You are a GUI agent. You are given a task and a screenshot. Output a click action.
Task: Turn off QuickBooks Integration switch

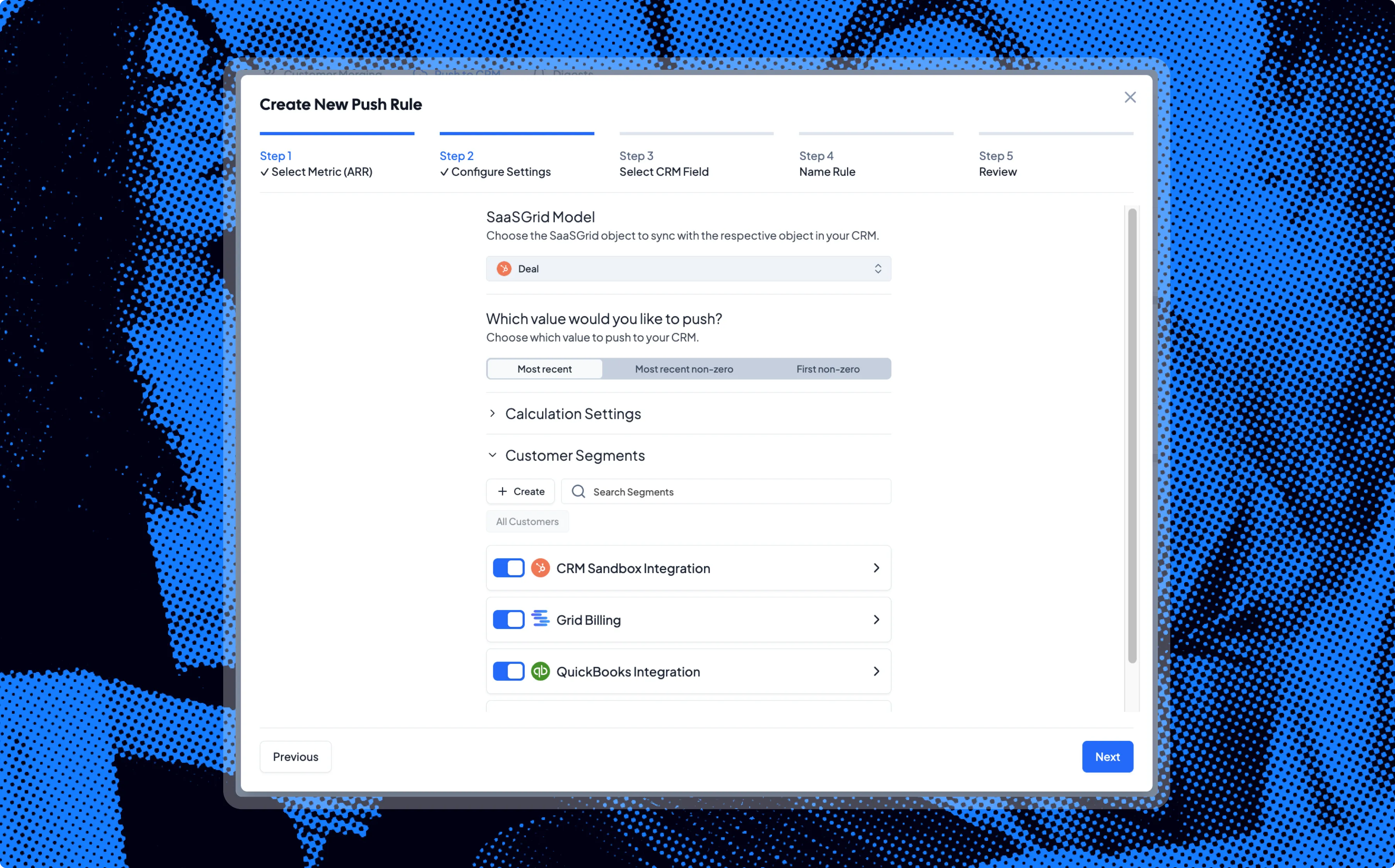[x=509, y=671]
